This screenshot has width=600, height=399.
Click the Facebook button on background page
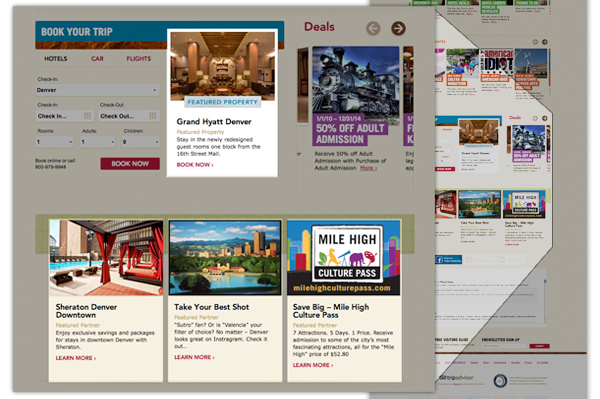(x=448, y=260)
